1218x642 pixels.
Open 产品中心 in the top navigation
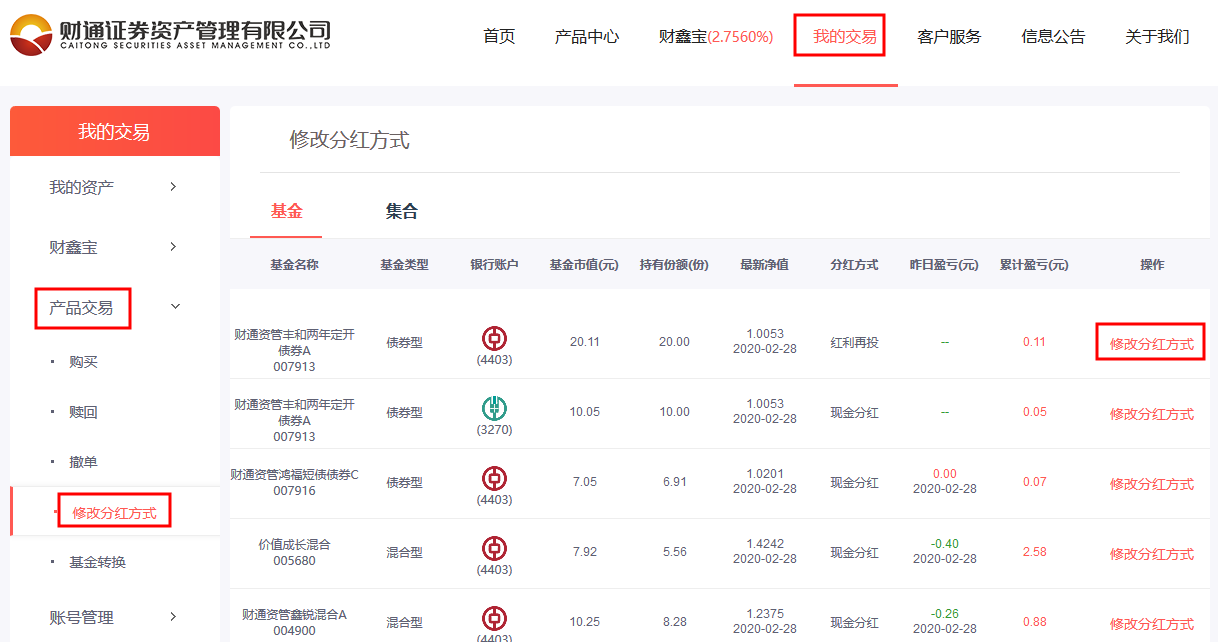pos(587,37)
